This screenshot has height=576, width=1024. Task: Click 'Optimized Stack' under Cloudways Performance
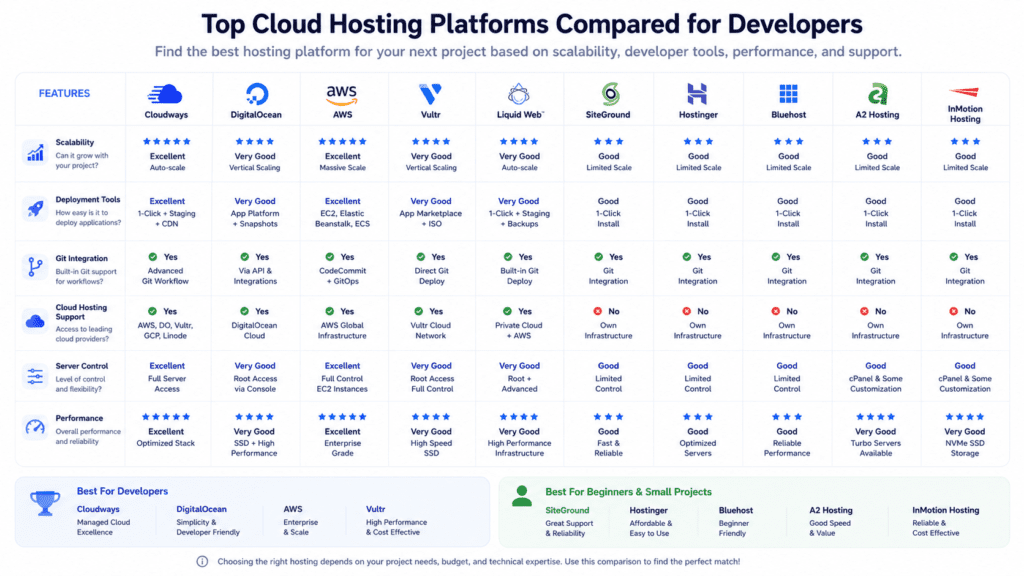pos(165,443)
